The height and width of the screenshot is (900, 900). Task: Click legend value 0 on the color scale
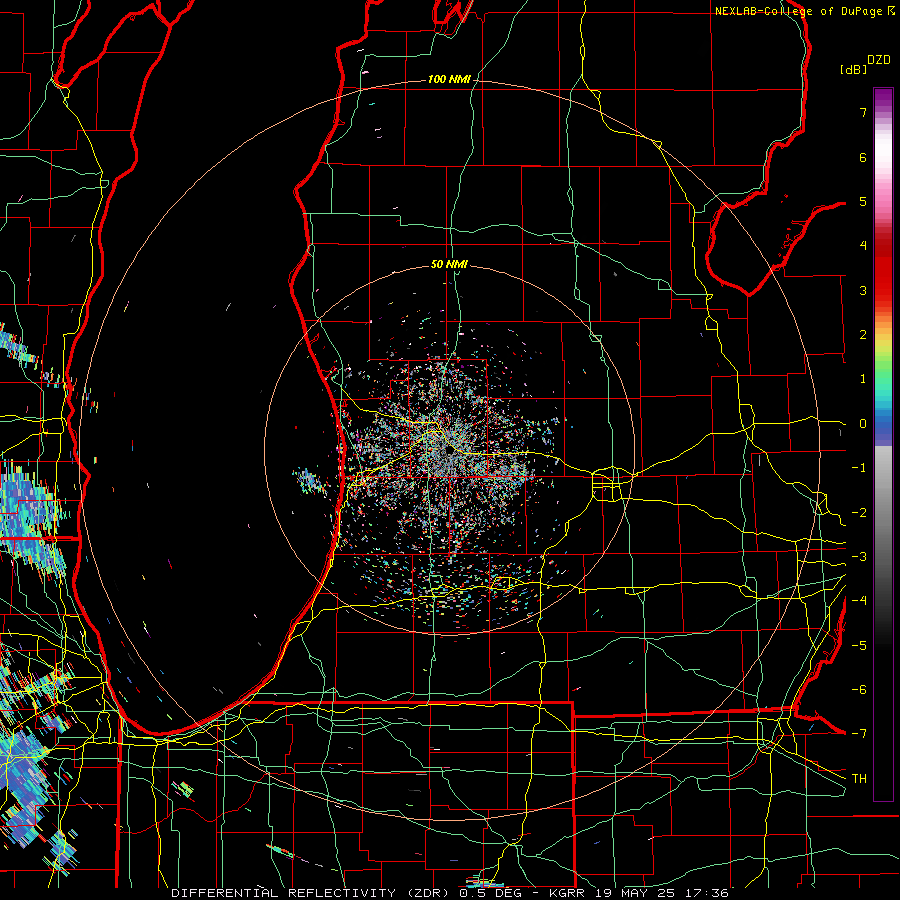point(863,424)
